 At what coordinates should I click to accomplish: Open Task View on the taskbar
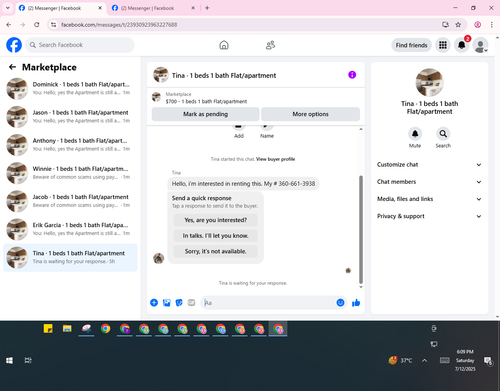tap(28, 360)
